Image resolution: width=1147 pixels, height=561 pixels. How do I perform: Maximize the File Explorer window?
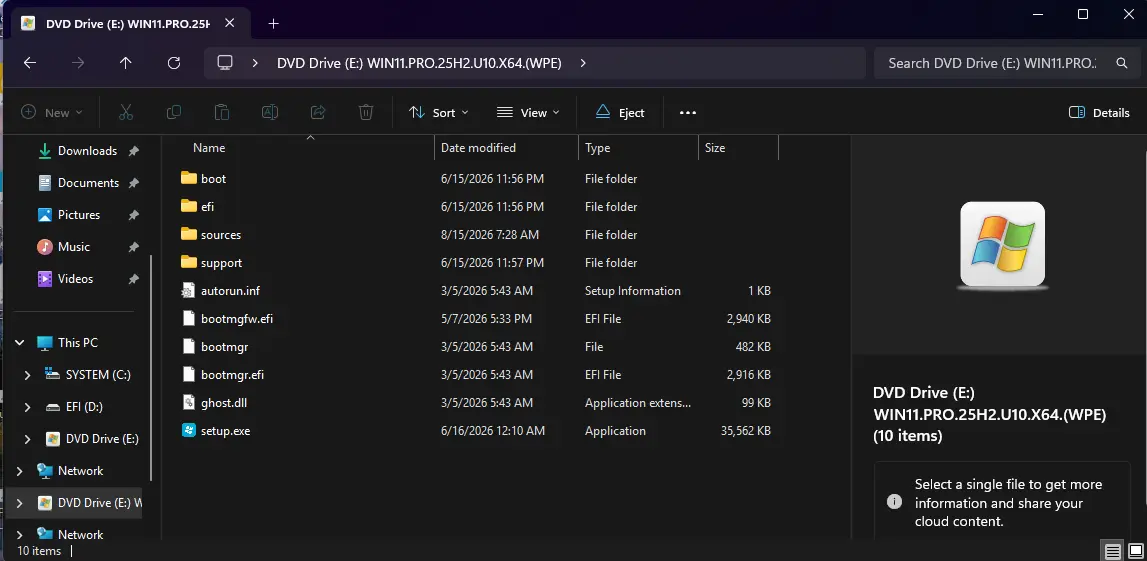click(x=1083, y=14)
